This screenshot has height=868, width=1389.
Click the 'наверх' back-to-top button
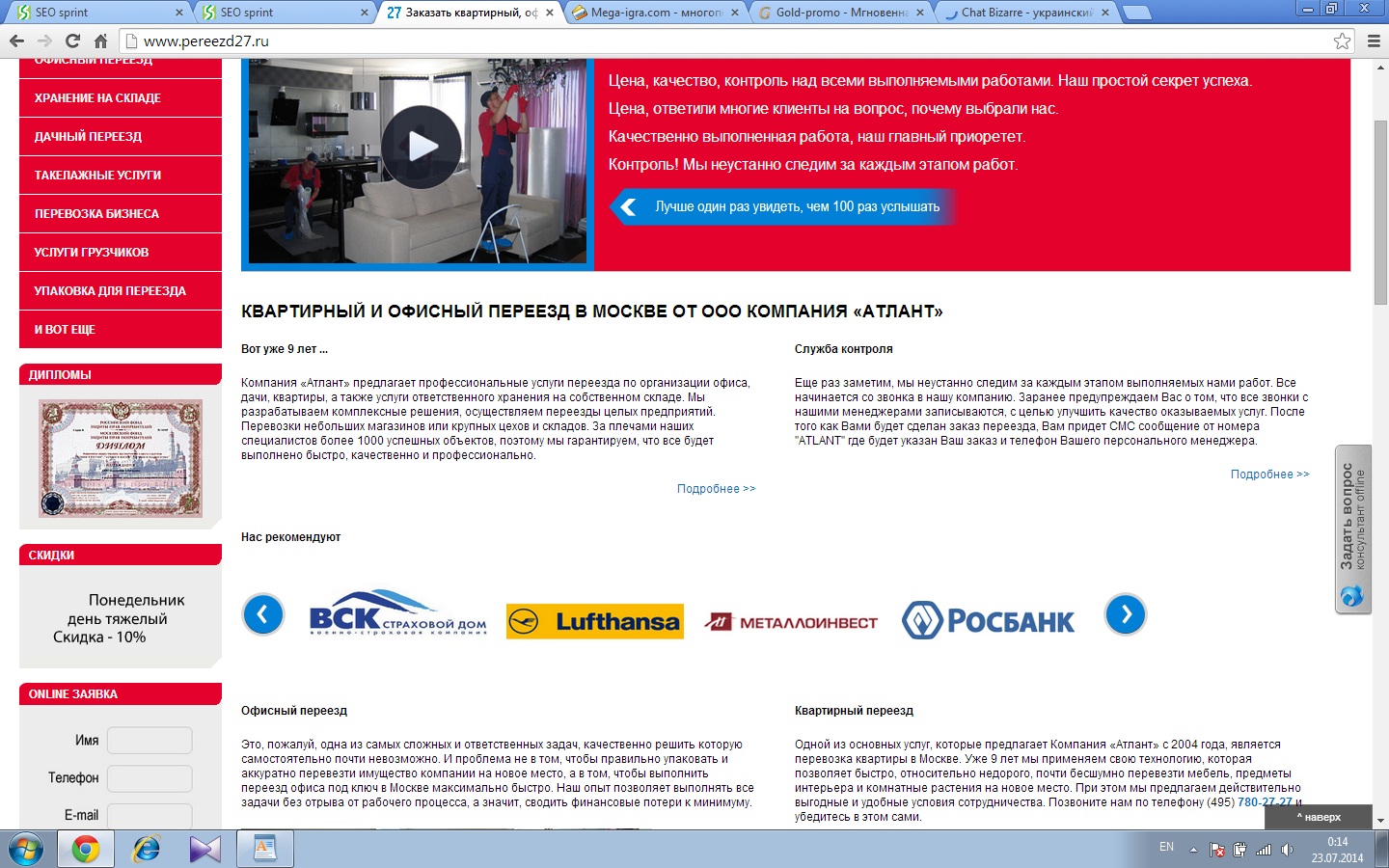pos(1319,817)
